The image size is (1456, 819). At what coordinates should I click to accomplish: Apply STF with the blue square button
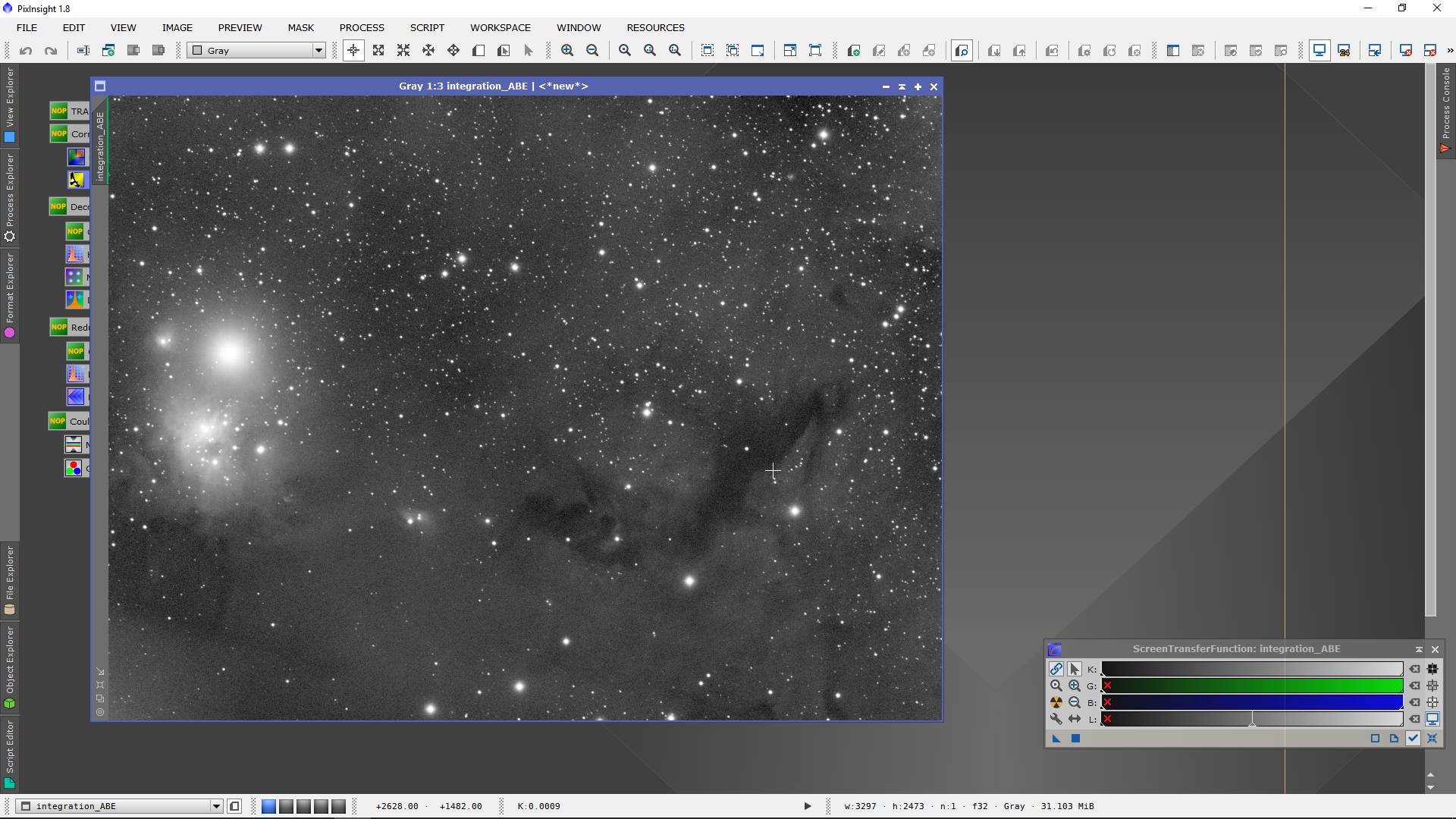[x=1075, y=739]
